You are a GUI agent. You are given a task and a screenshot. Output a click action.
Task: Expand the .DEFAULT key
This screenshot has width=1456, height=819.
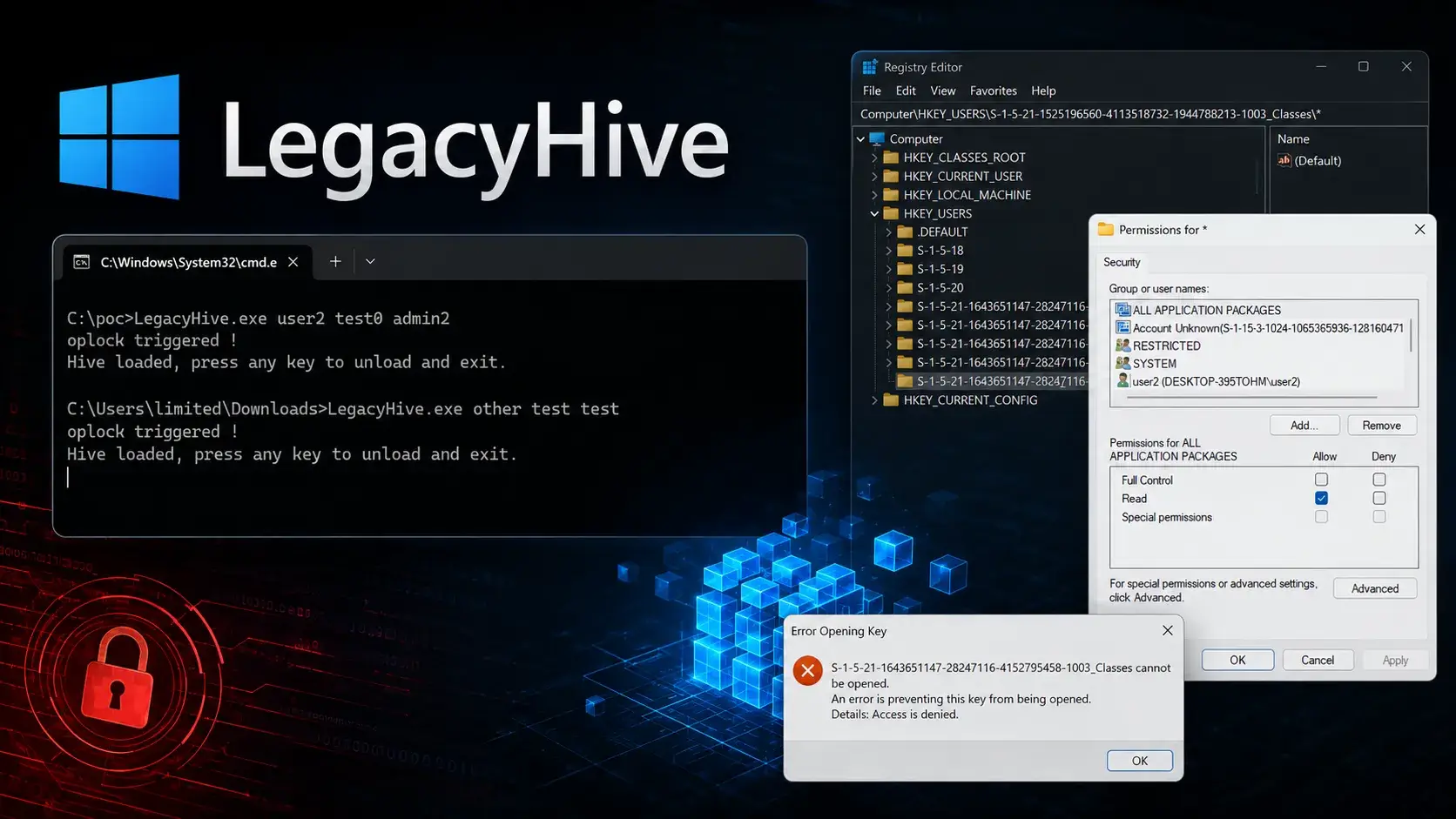click(888, 232)
